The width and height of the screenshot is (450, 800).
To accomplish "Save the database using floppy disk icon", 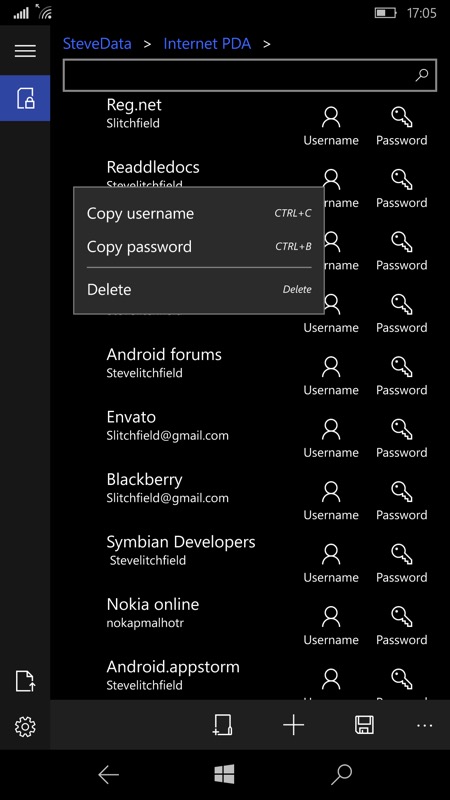I will [364, 725].
